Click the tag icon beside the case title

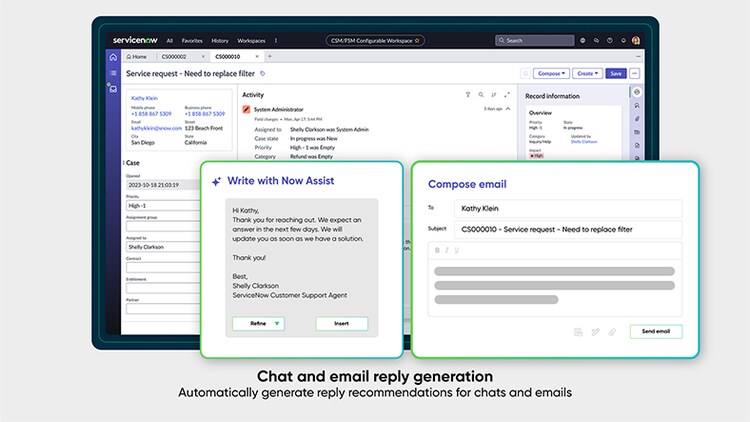(x=262, y=74)
